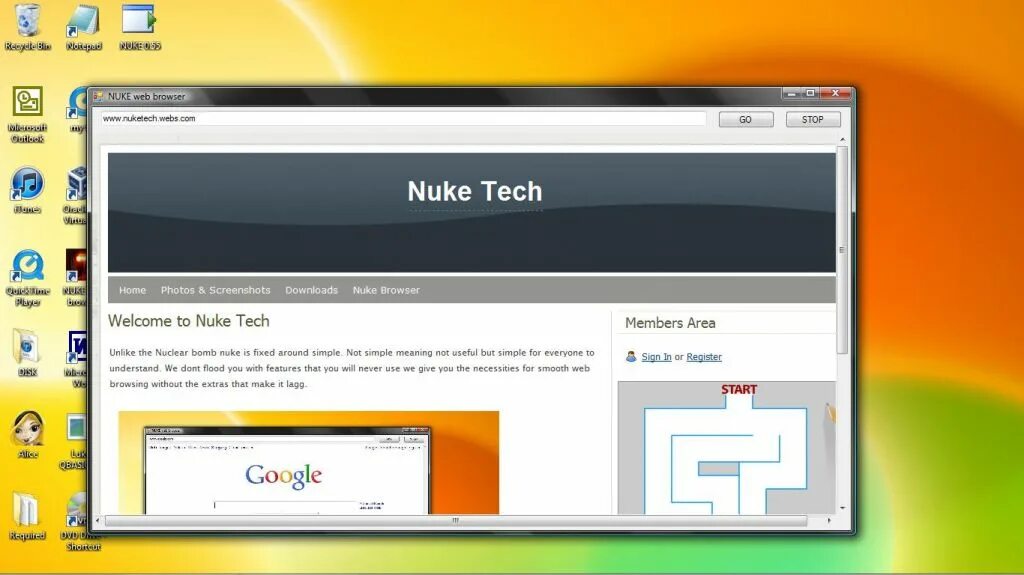Click the Sign In link
Screen dimensions: 1024x575
pos(656,357)
